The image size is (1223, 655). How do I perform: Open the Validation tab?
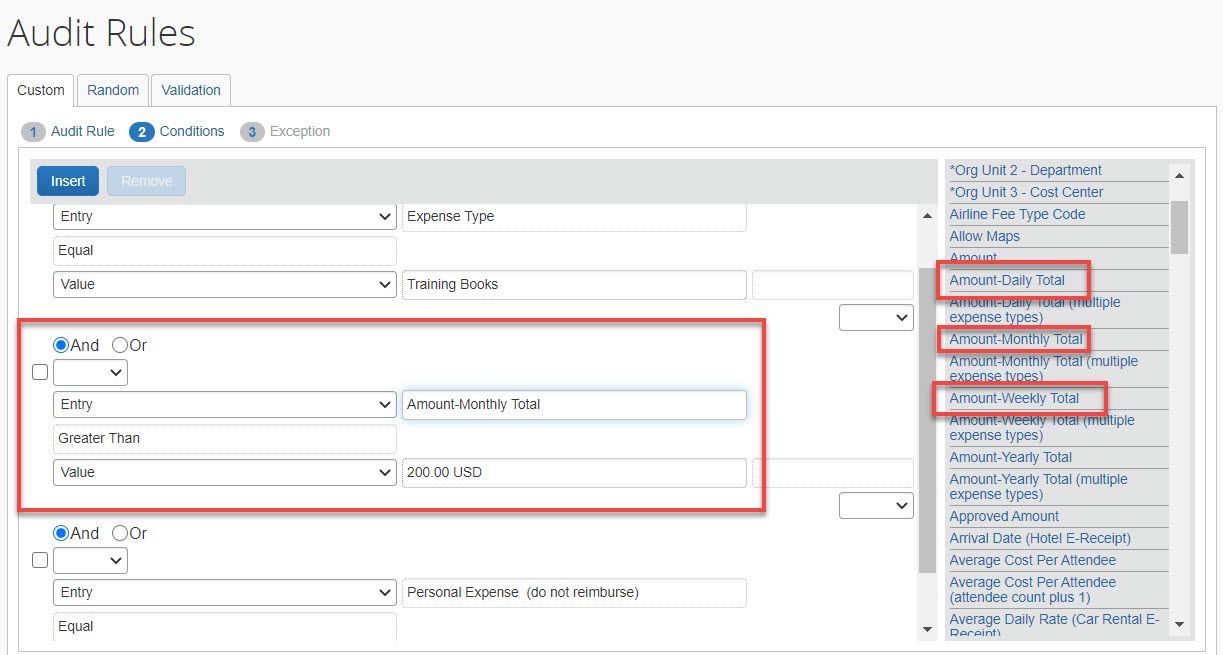tap(191, 90)
